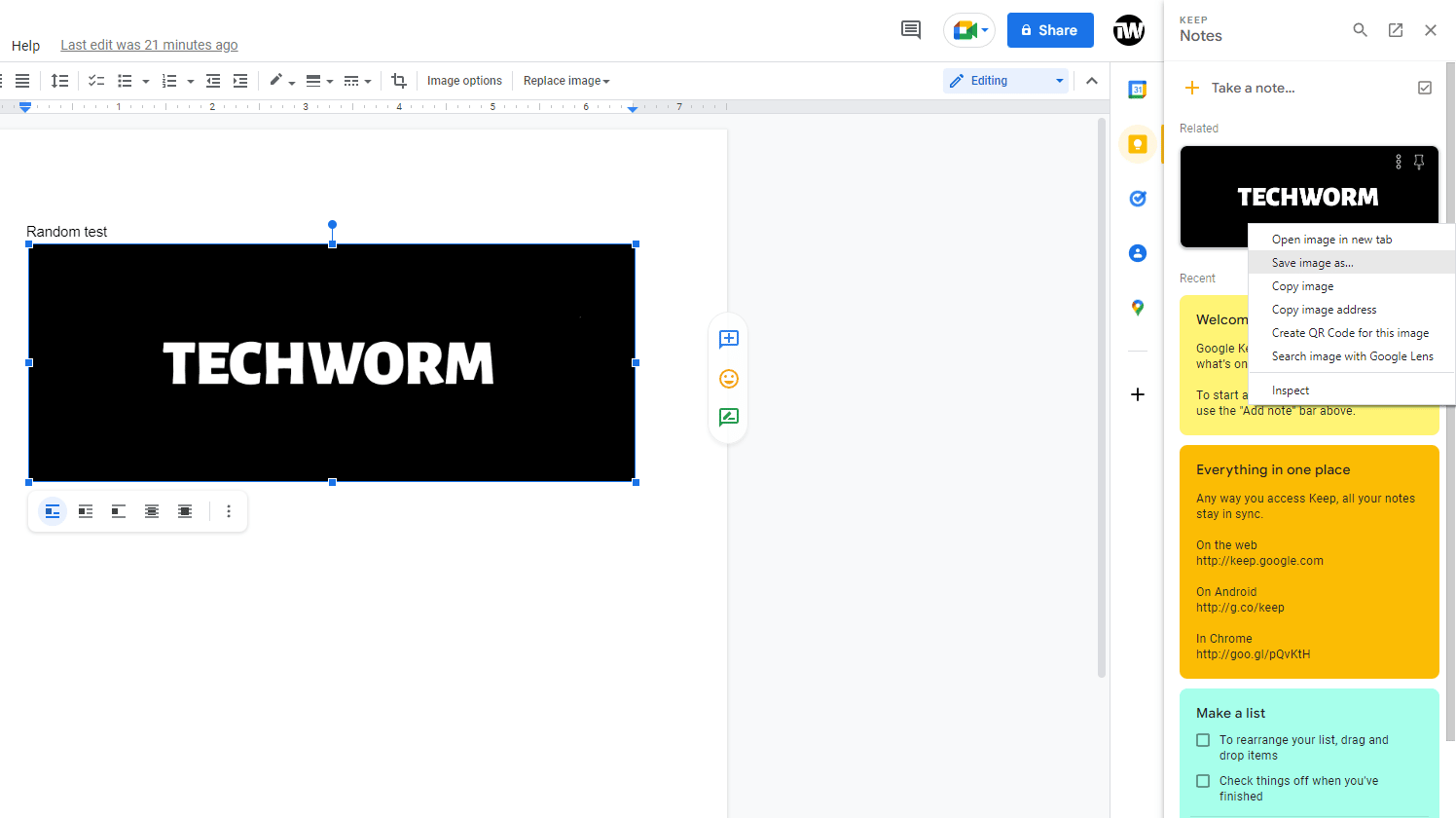This screenshot has width=1456, height=818.
Task: Click the right indent marker on the ruler
Action: (x=633, y=108)
